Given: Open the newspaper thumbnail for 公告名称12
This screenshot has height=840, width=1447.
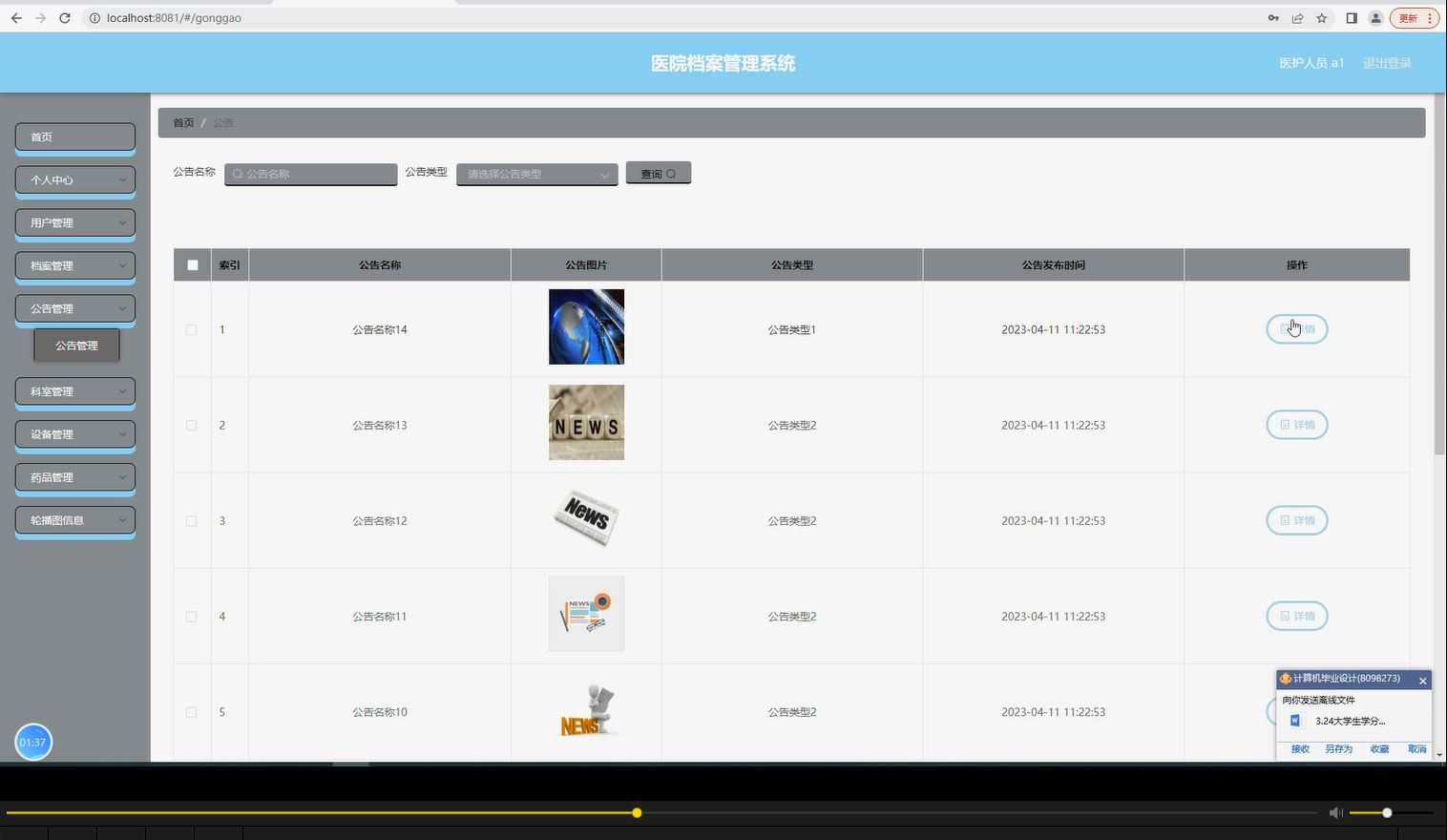Looking at the screenshot, I should 586,517.
